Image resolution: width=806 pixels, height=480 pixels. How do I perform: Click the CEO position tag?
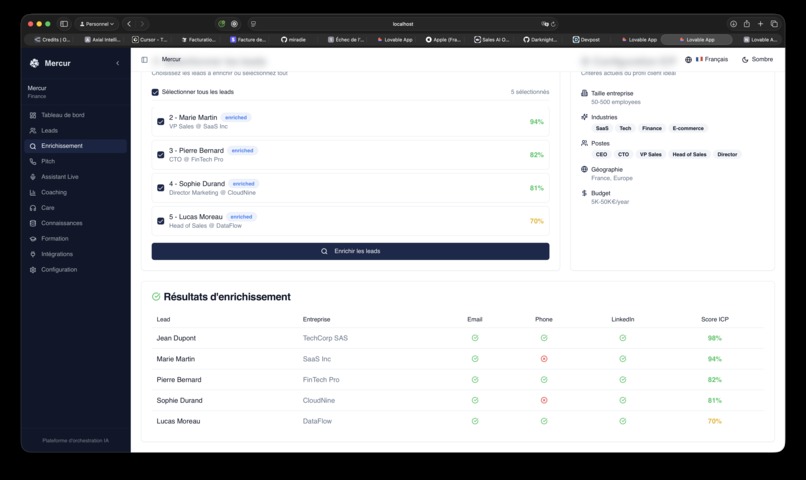[601, 154]
